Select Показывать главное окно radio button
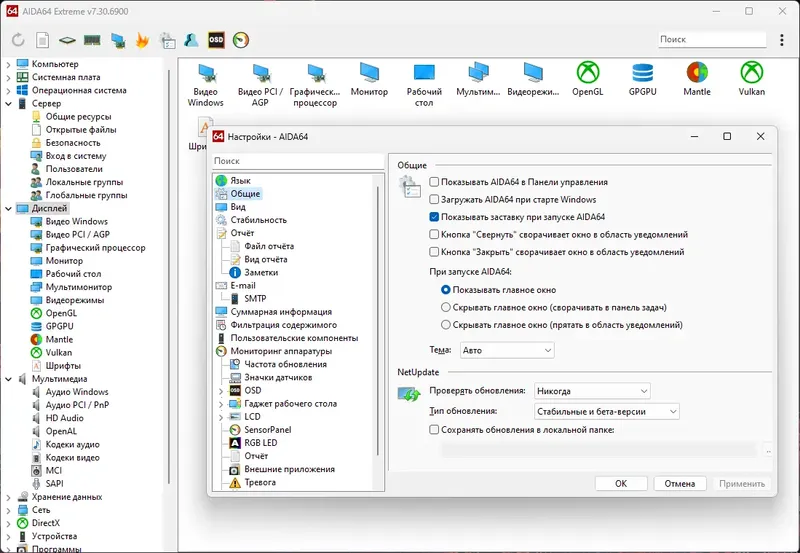The width and height of the screenshot is (800, 553). tap(446, 290)
